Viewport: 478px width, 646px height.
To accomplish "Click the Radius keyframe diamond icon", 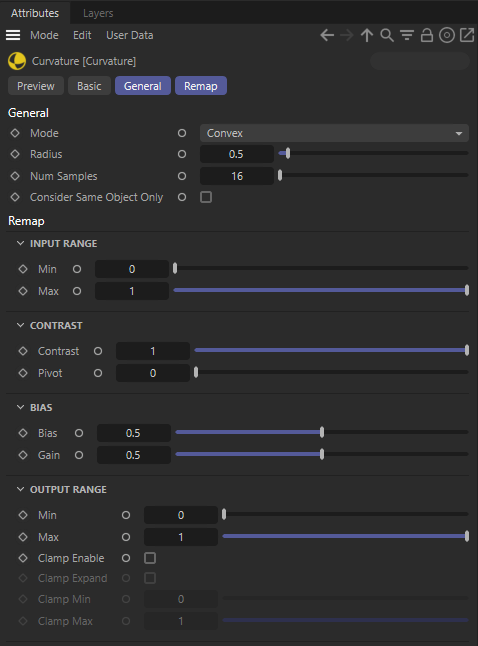I will 15,154.
